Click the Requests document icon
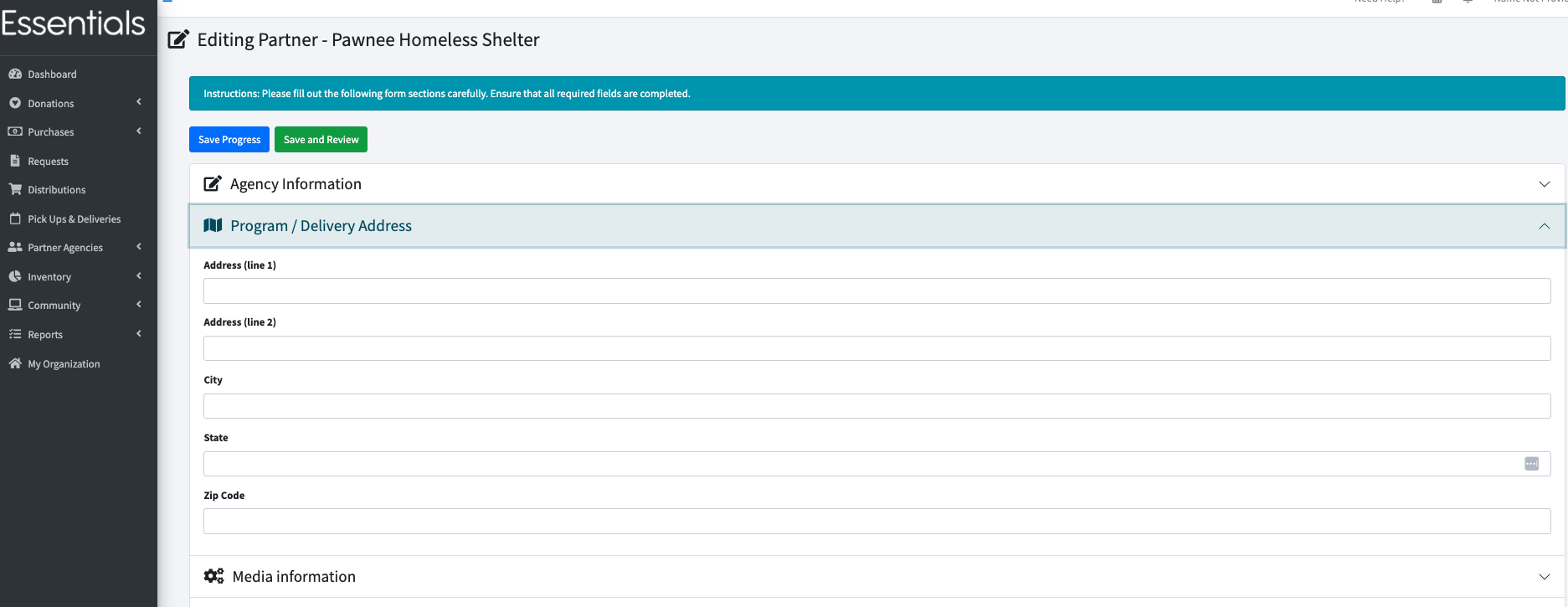Screen dimensions: 1568x607 click(x=15, y=161)
